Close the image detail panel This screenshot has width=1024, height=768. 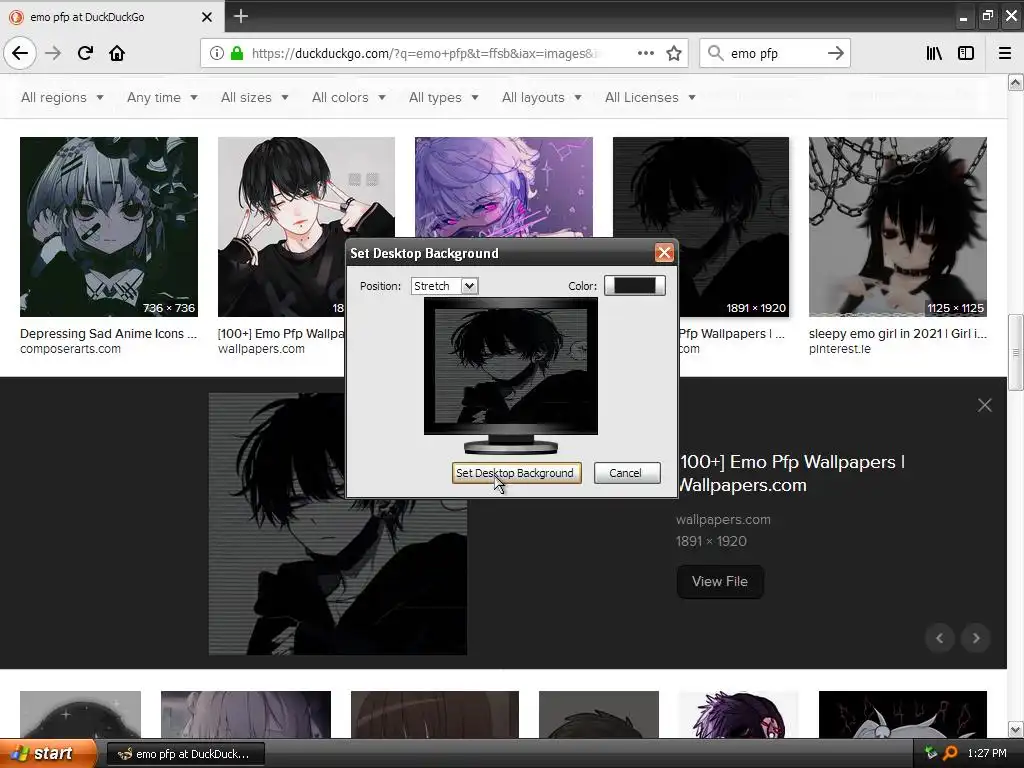pos(984,406)
